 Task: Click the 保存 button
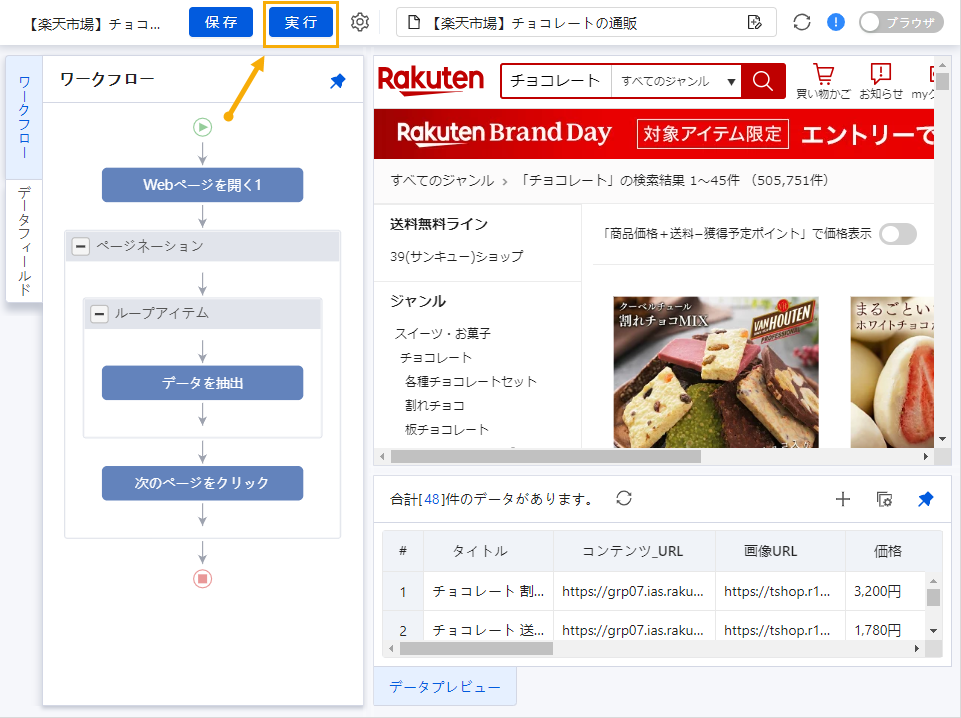click(x=221, y=22)
